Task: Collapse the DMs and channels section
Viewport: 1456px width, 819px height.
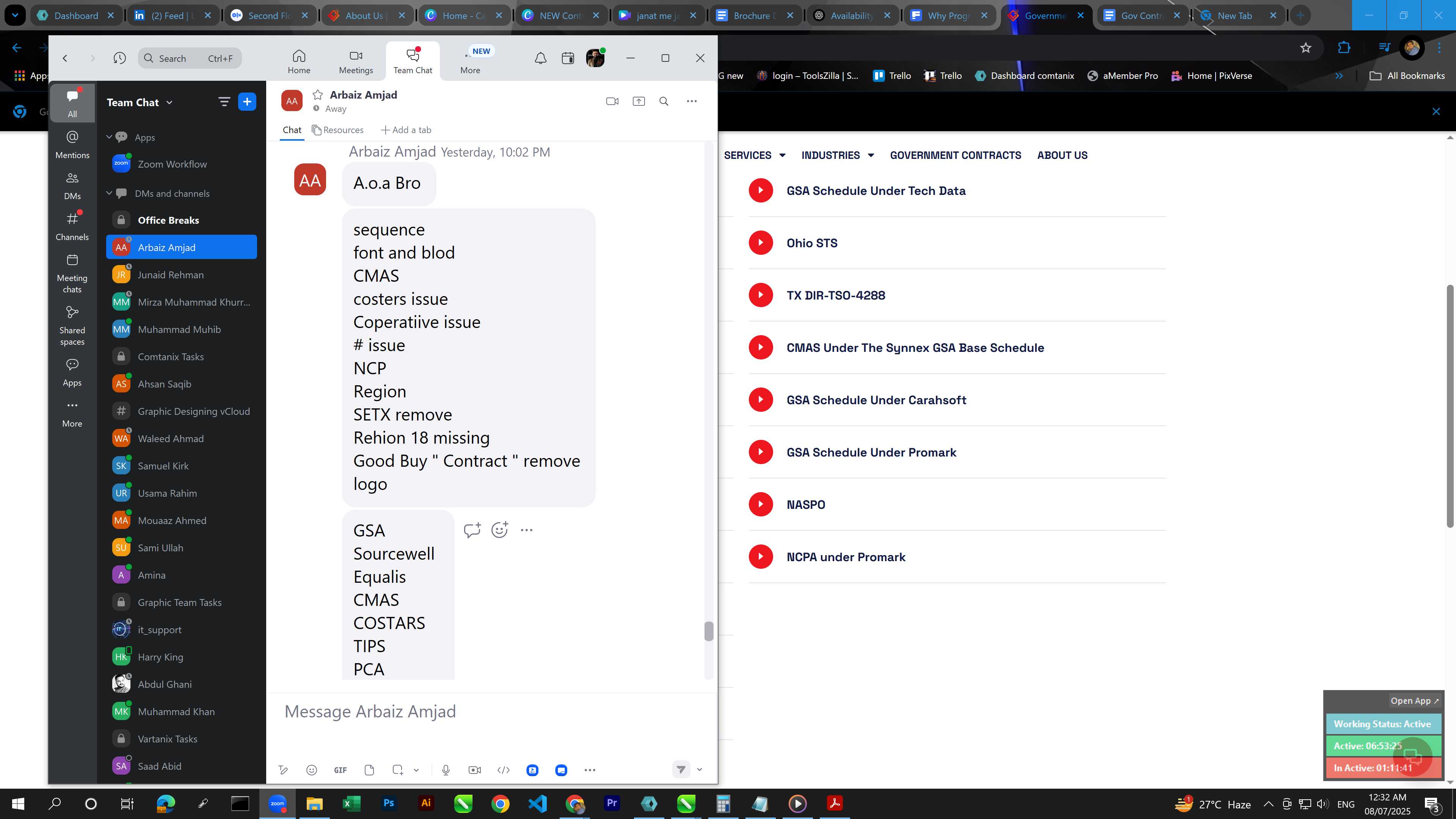Action: click(x=109, y=193)
